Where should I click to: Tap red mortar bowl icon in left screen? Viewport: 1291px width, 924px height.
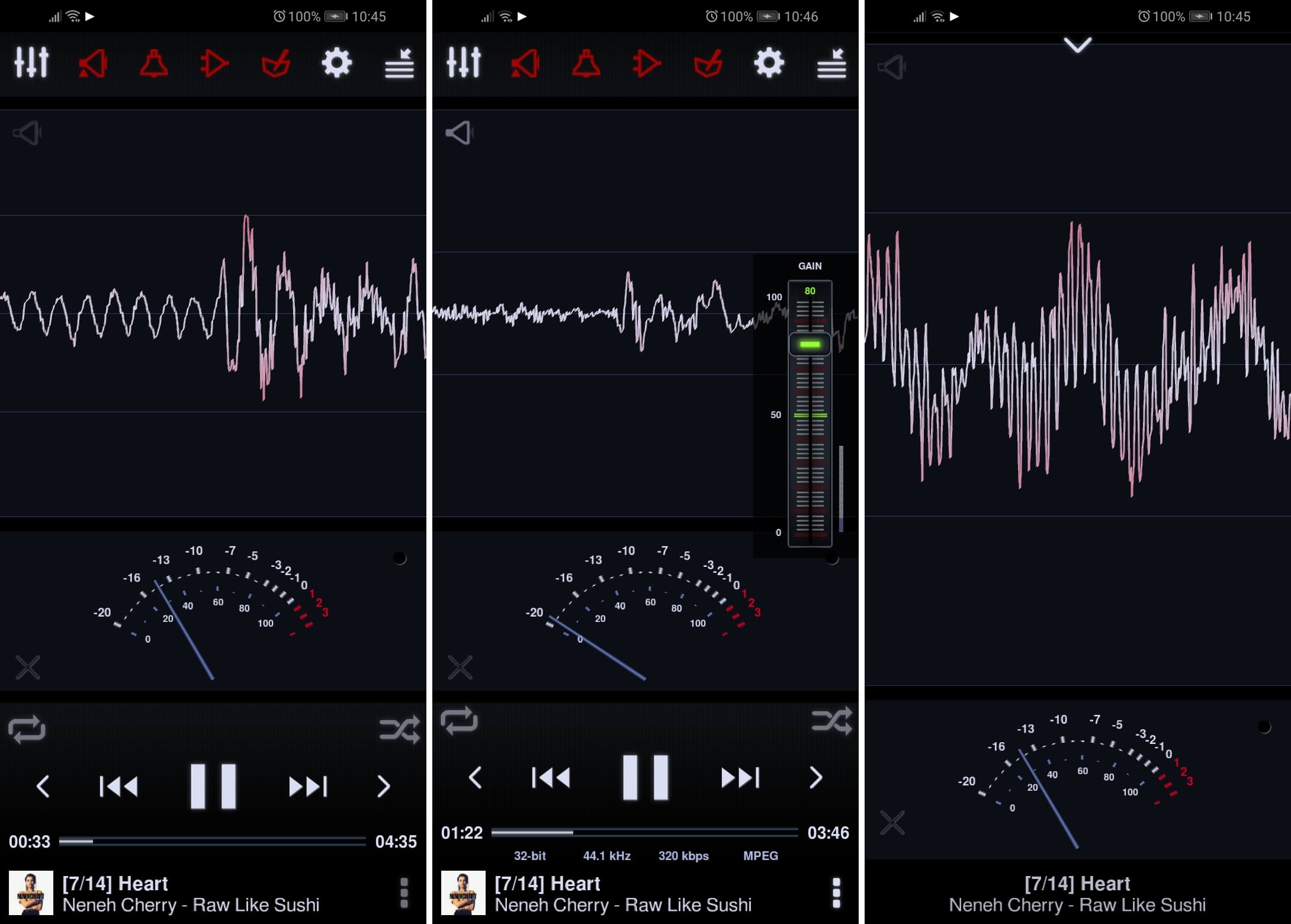[275, 63]
